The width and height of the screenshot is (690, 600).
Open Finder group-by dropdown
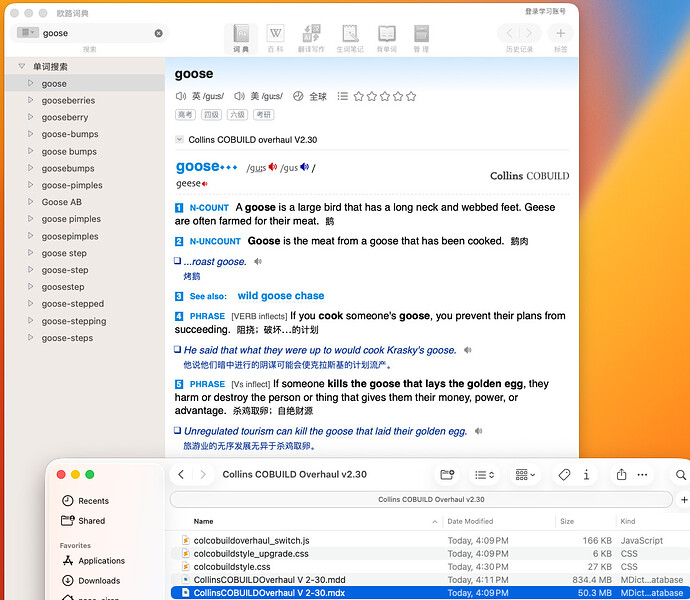point(525,475)
